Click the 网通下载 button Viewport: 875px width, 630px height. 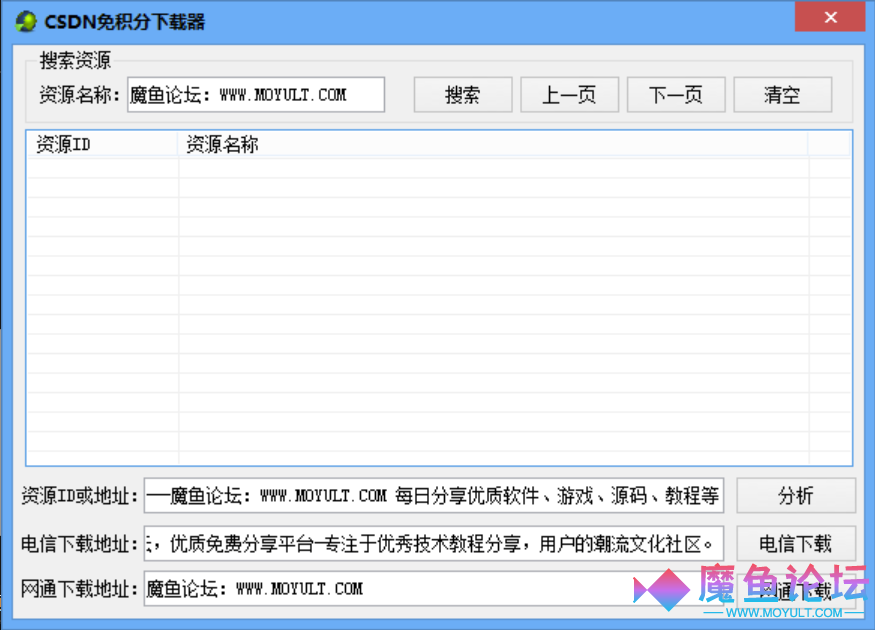796,590
